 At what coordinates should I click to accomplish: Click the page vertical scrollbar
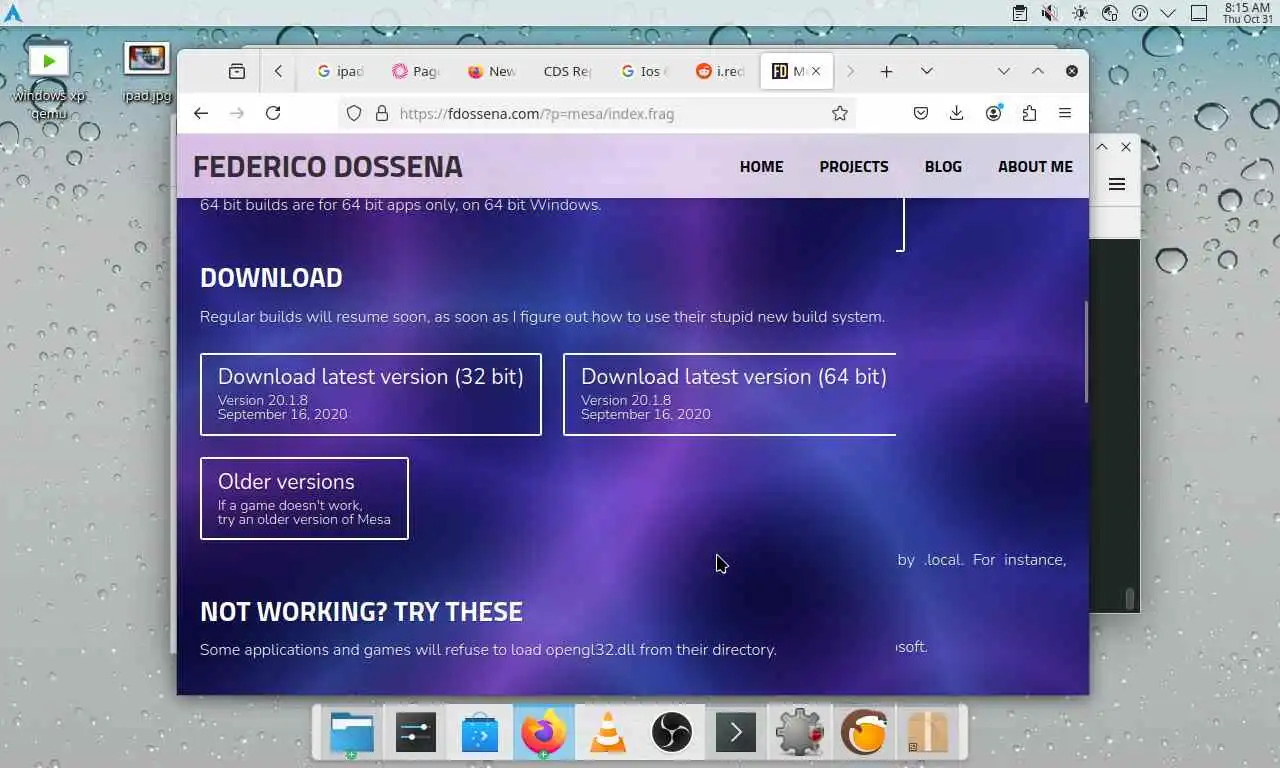click(1085, 351)
